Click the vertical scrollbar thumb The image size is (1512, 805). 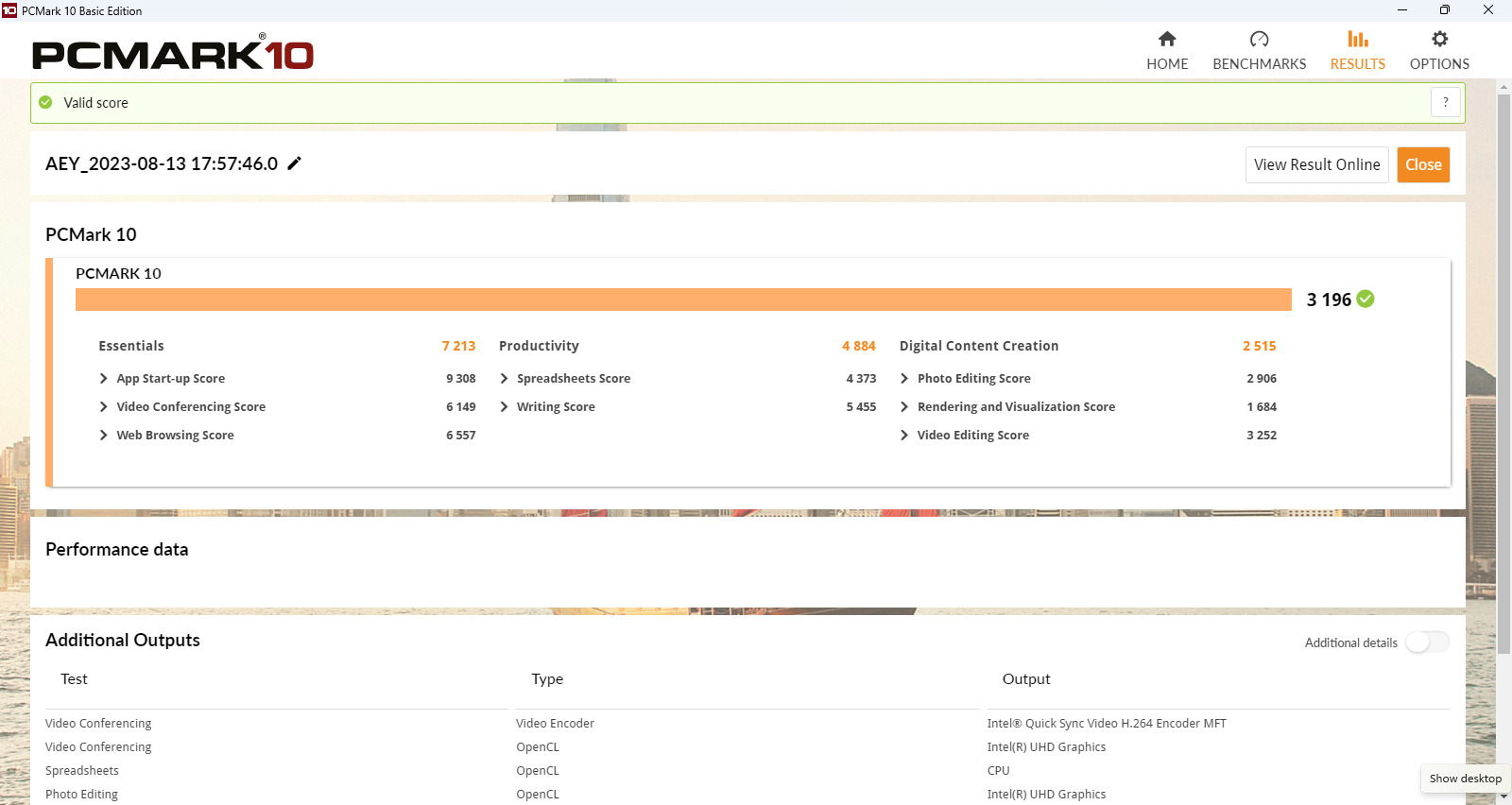1503,373
